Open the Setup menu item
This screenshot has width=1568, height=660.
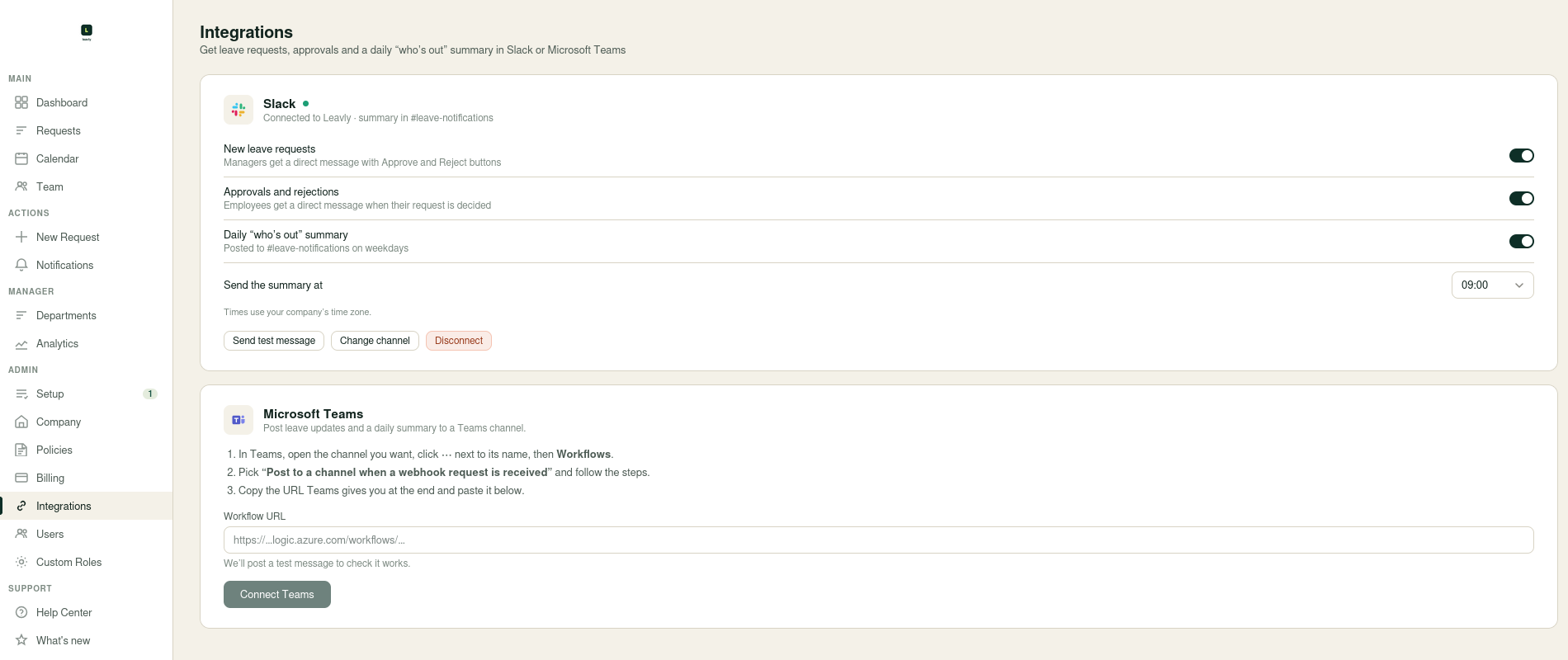(x=87, y=394)
